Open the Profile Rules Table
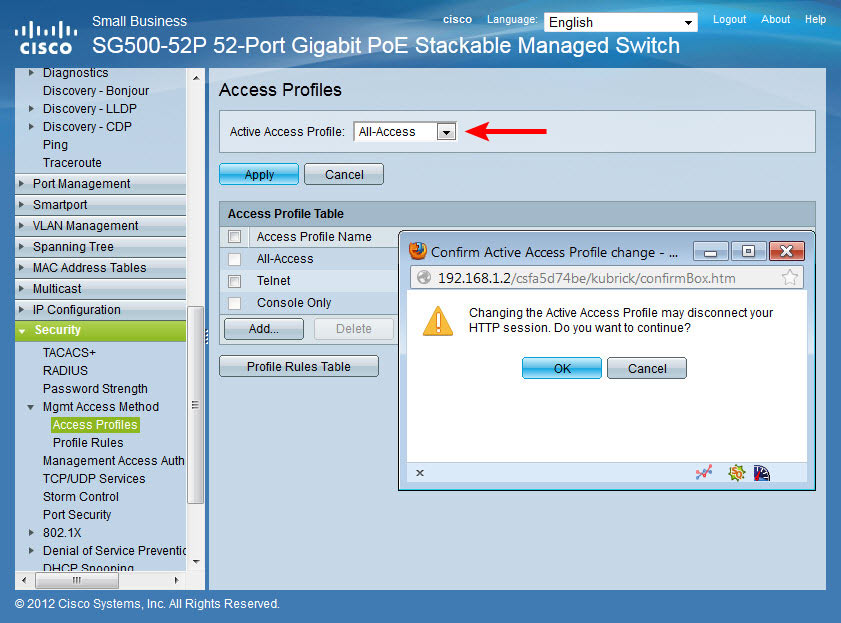 coord(299,366)
